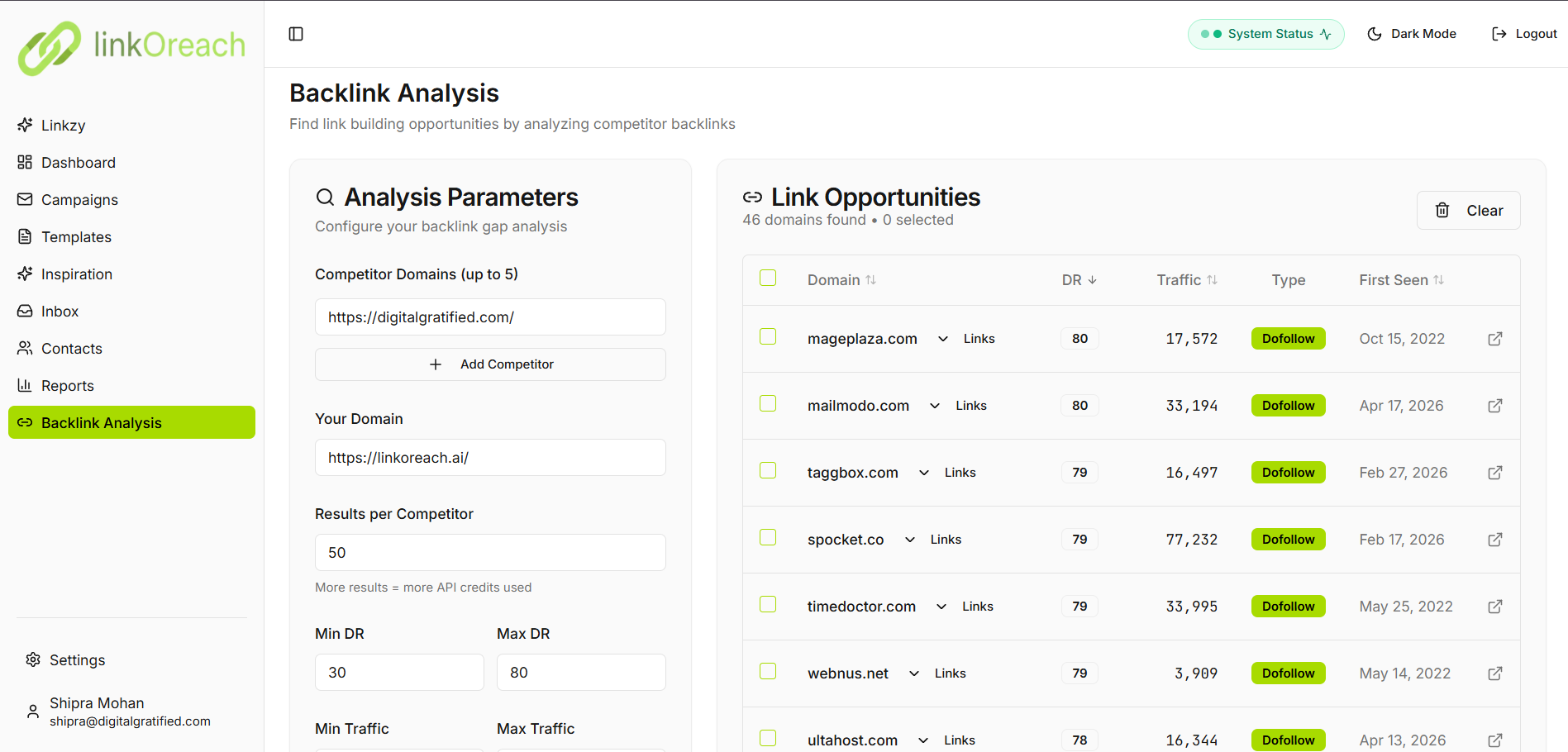Sort table by Traffic column
The image size is (1568, 752).
(1187, 280)
